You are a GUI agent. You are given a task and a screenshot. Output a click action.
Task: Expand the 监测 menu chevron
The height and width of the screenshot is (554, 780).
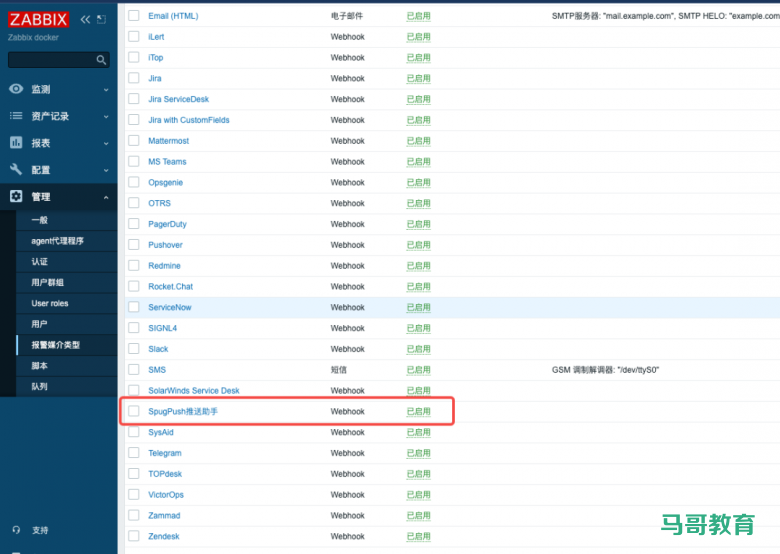point(106,89)
